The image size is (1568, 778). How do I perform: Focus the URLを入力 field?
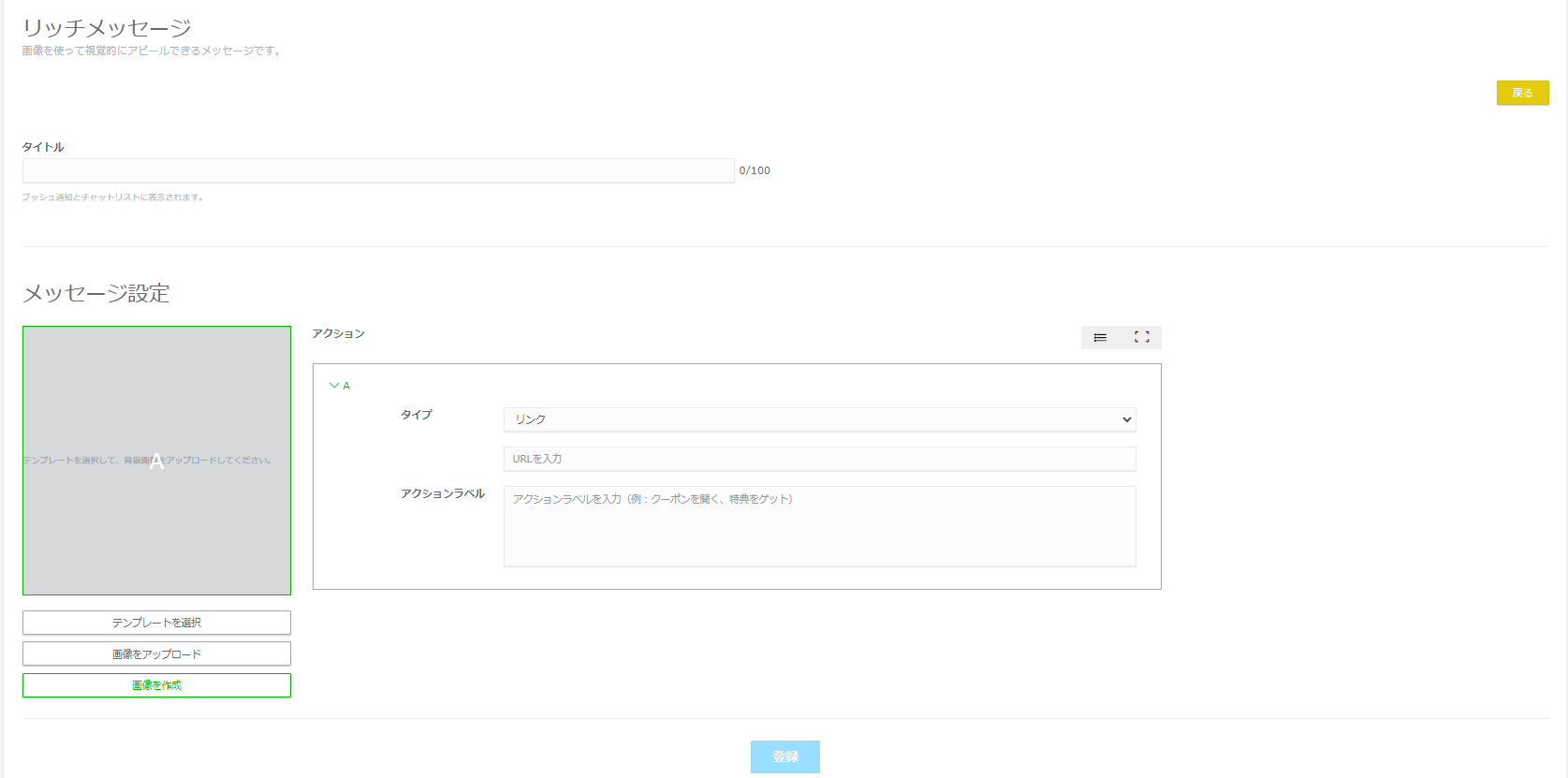coord(819,459)
